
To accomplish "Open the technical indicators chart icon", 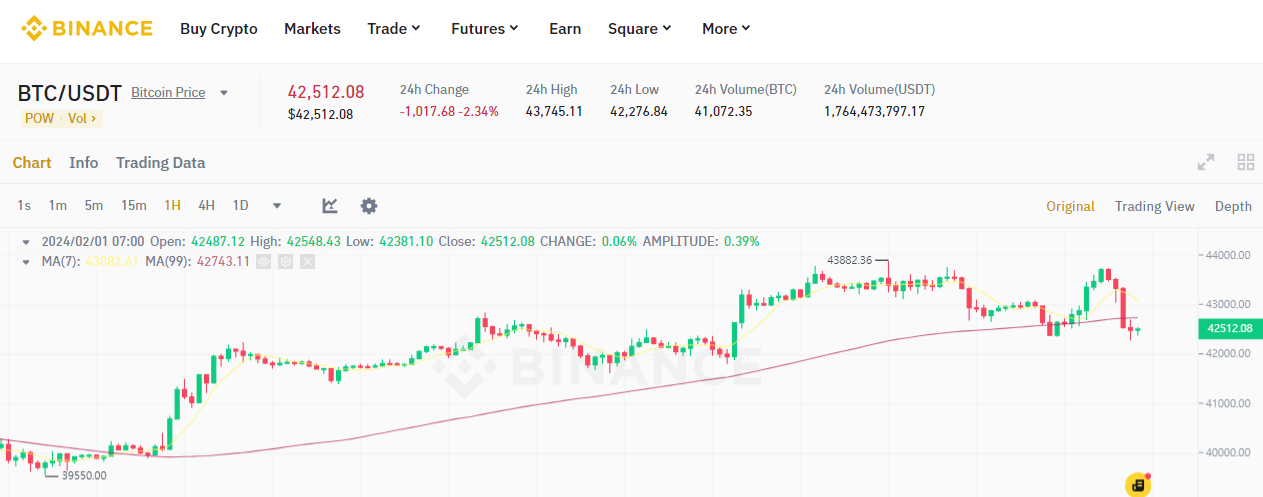I will (x=330, y=206).
